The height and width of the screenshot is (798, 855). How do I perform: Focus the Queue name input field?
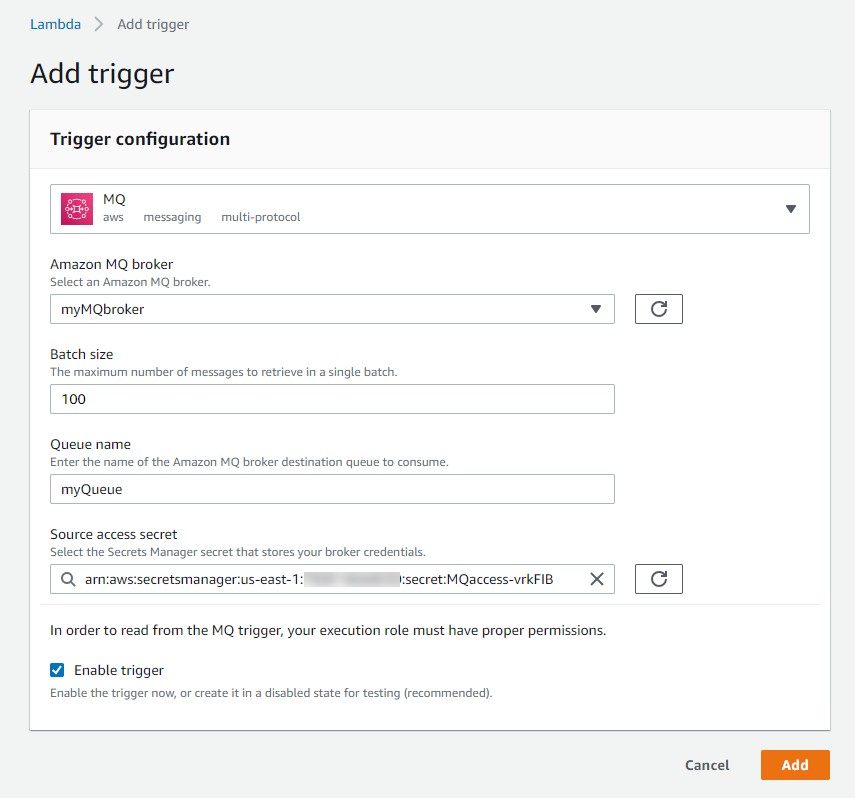[332, 489]
